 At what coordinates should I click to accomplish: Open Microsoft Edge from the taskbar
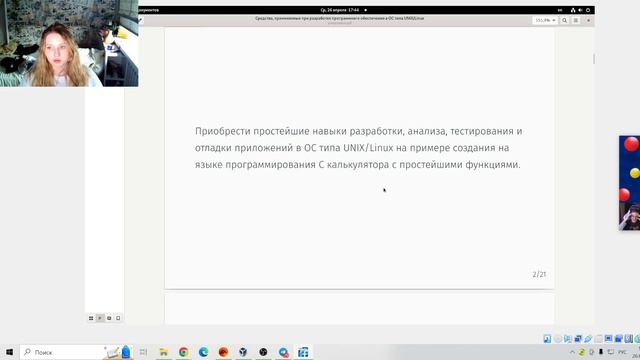point(203,352)
